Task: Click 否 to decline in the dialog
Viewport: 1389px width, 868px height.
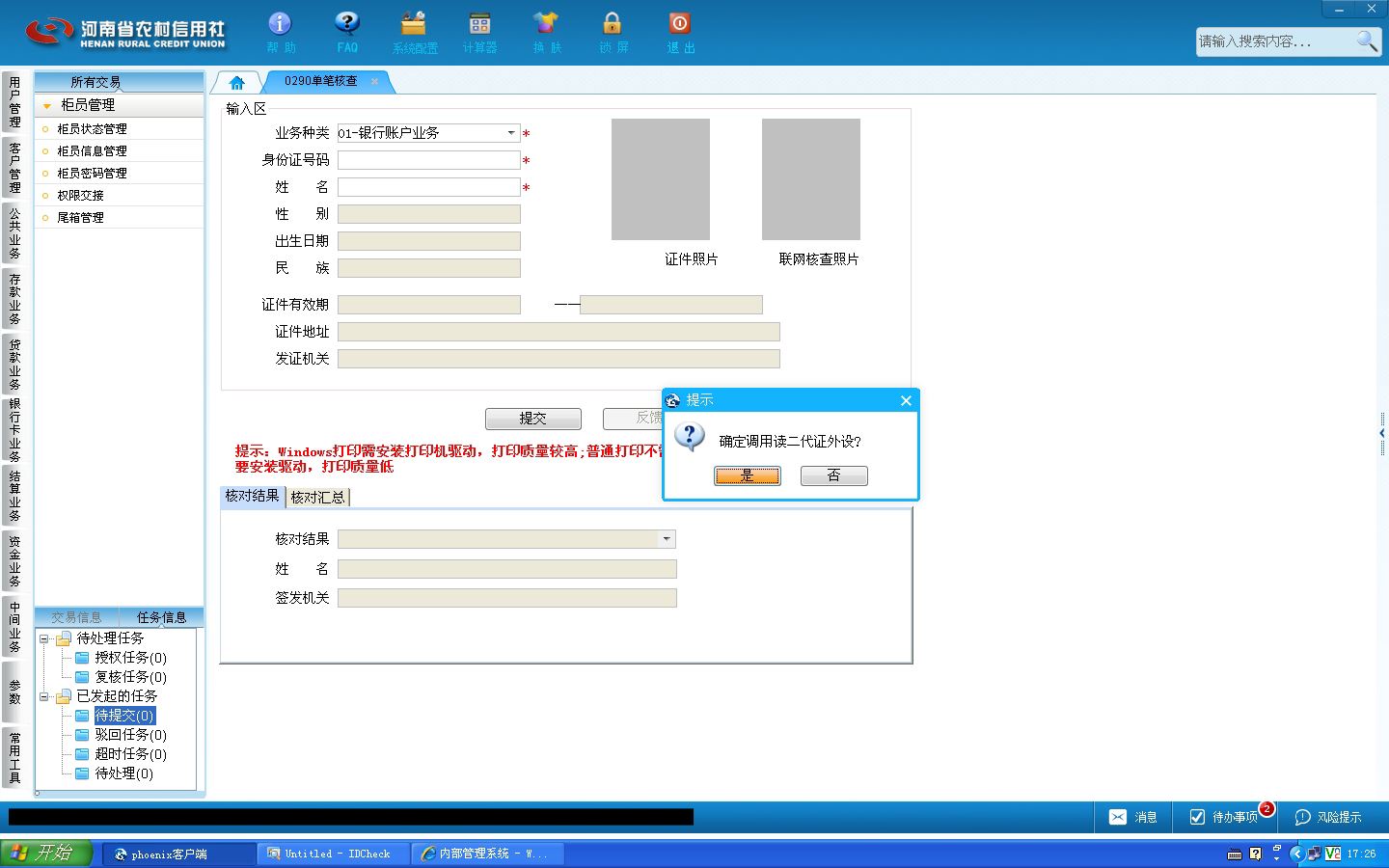Action: point(834,475)
